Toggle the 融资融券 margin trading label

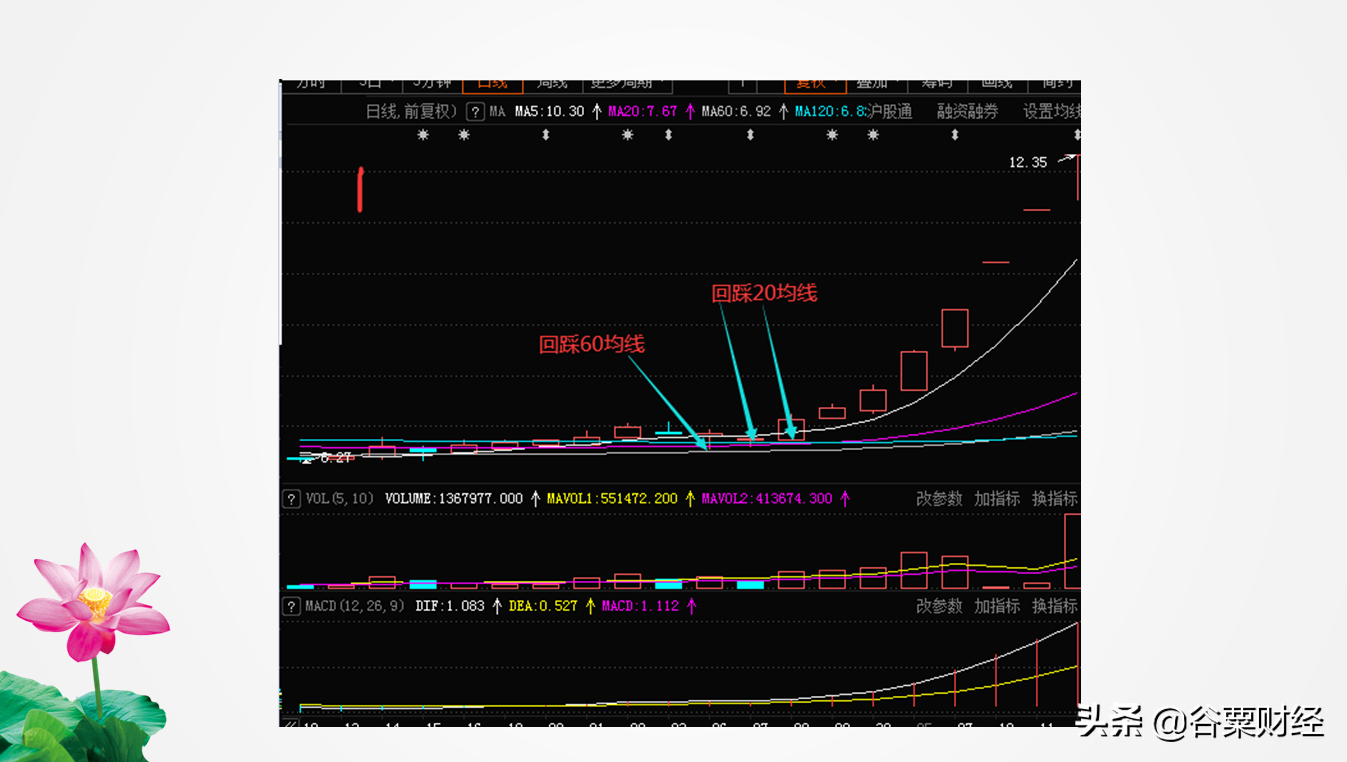click(x=967, y=111)
